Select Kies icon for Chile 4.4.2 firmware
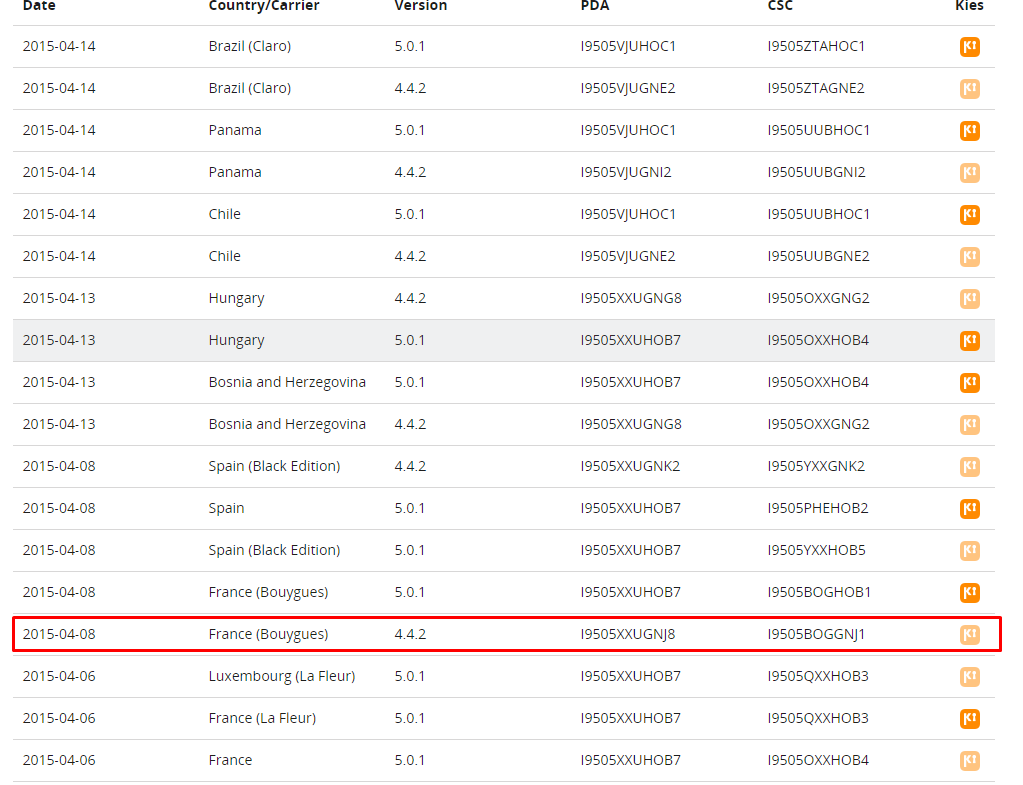Screen dimensions: 1023x785 point(970,256)
